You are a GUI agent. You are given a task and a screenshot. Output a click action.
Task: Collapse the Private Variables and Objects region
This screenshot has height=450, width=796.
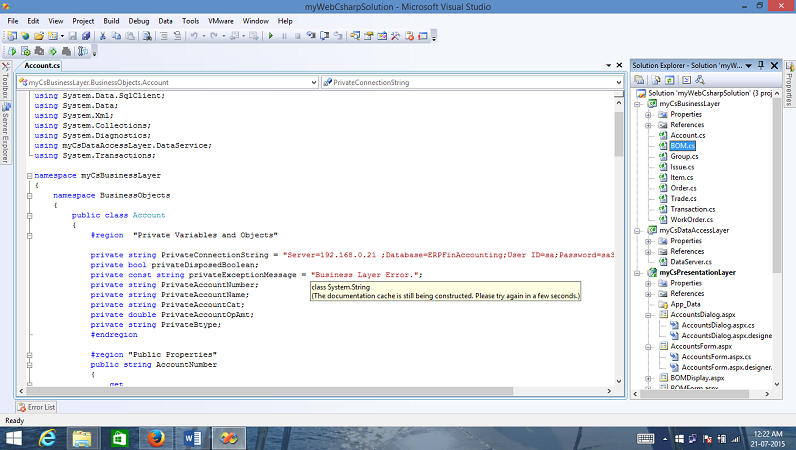pyautogui.click(x=82, y=236)
